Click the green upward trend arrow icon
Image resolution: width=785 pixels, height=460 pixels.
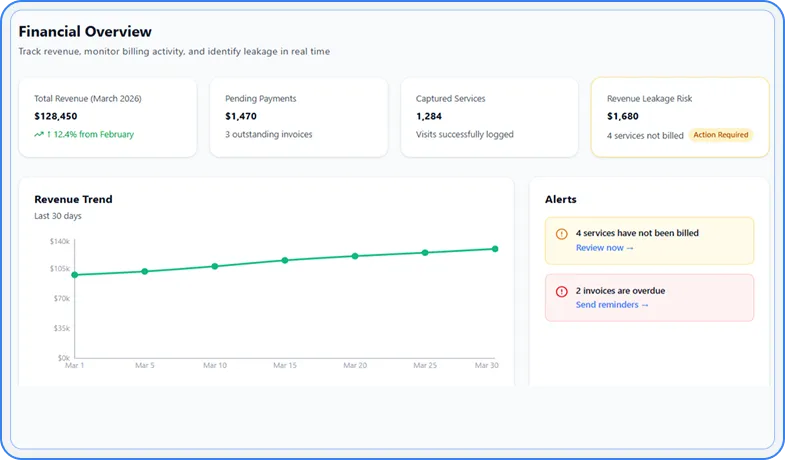(39, 134)
